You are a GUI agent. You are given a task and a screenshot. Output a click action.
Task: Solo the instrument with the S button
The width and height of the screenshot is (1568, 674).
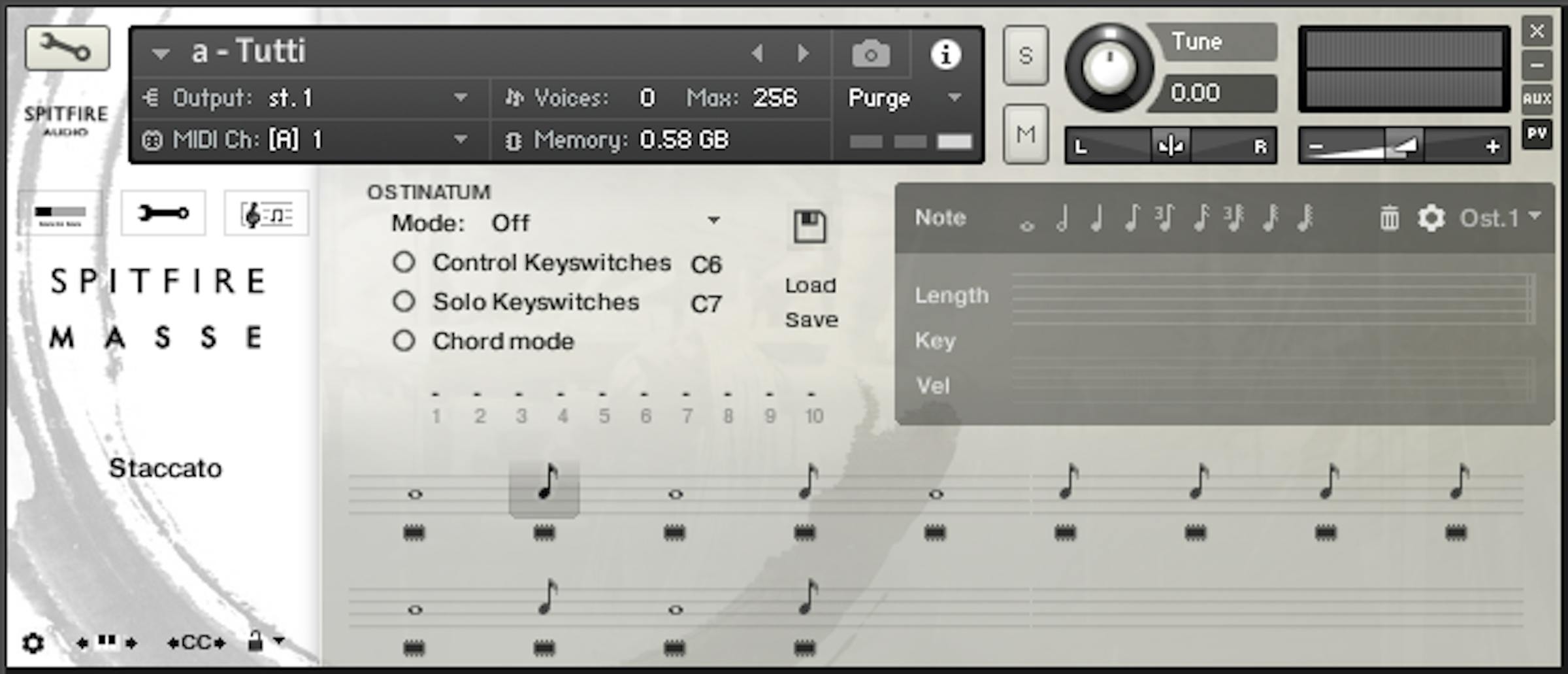point(1026,56)
